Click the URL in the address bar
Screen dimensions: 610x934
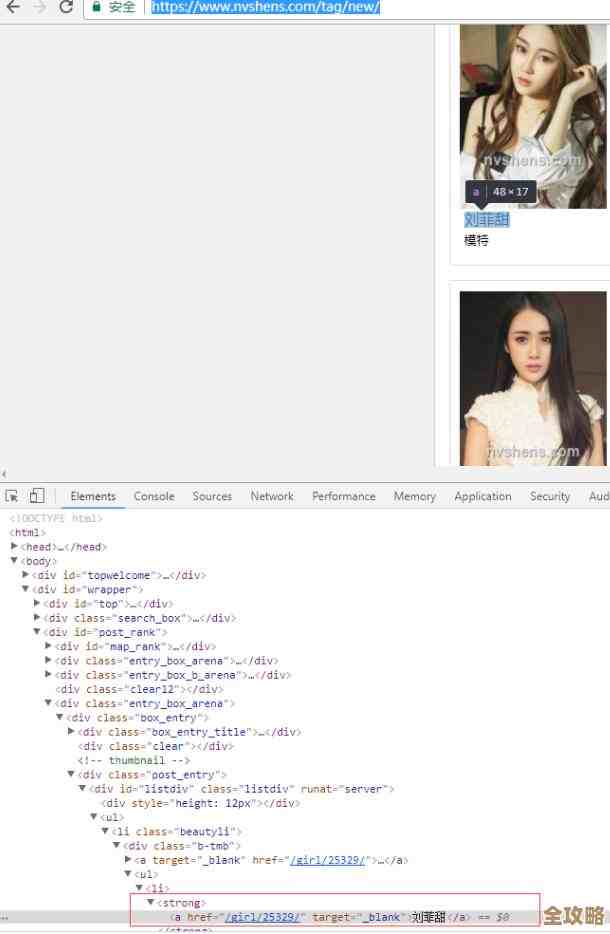pyautogui.click(x=265, y=7)
